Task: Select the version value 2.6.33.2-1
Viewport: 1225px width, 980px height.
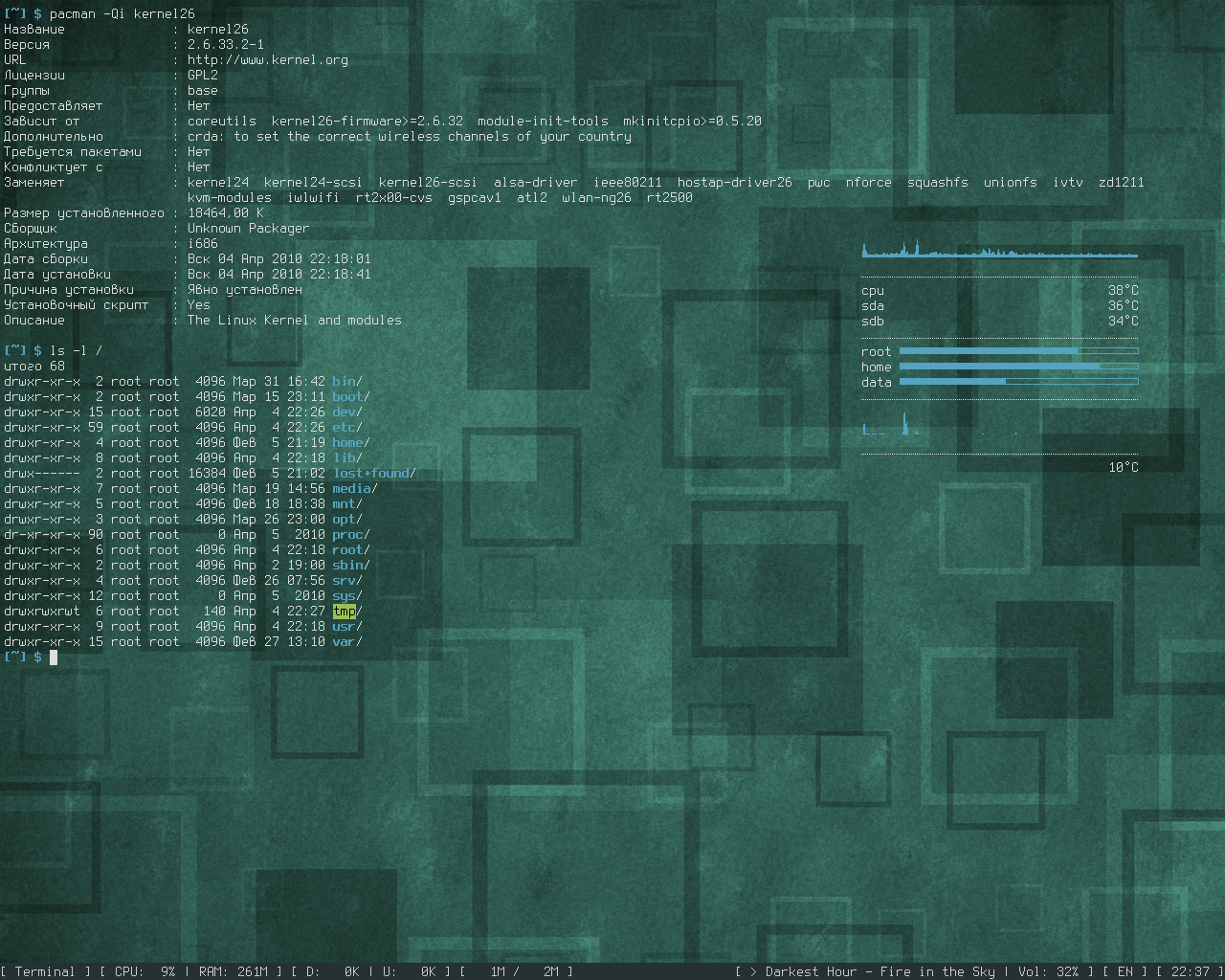Action: point(226,44)
